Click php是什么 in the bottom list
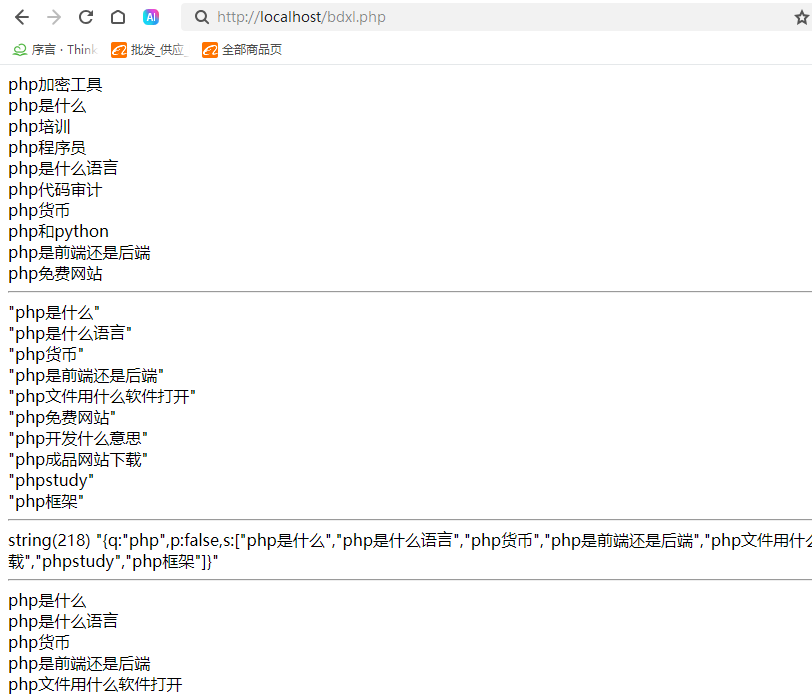Image resolution: width=812 pixels, height=695 pixels. 47,601
